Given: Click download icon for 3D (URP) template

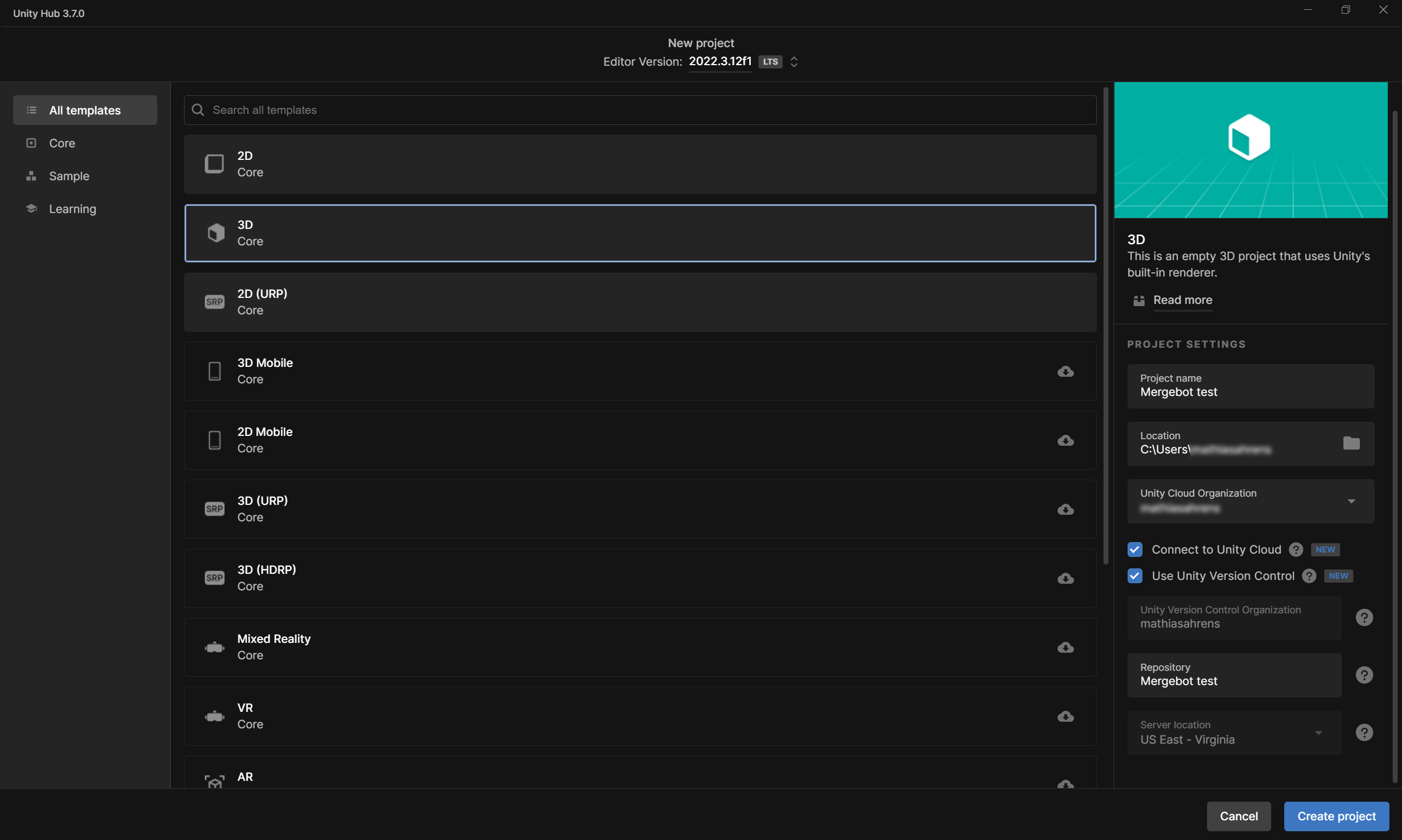Looking at the screenshot, I should tap(1065, 509).
